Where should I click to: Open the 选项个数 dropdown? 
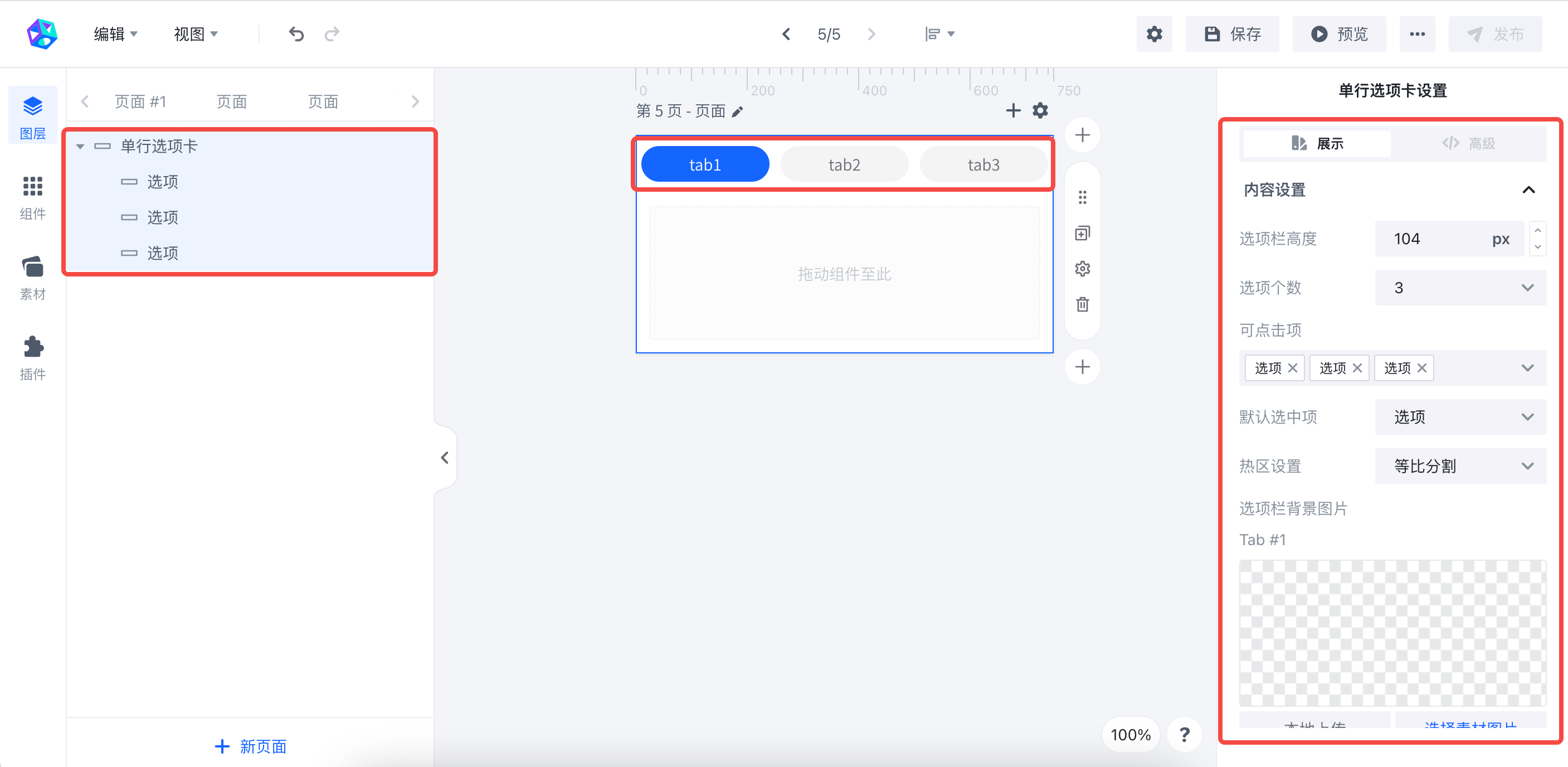1460,287
